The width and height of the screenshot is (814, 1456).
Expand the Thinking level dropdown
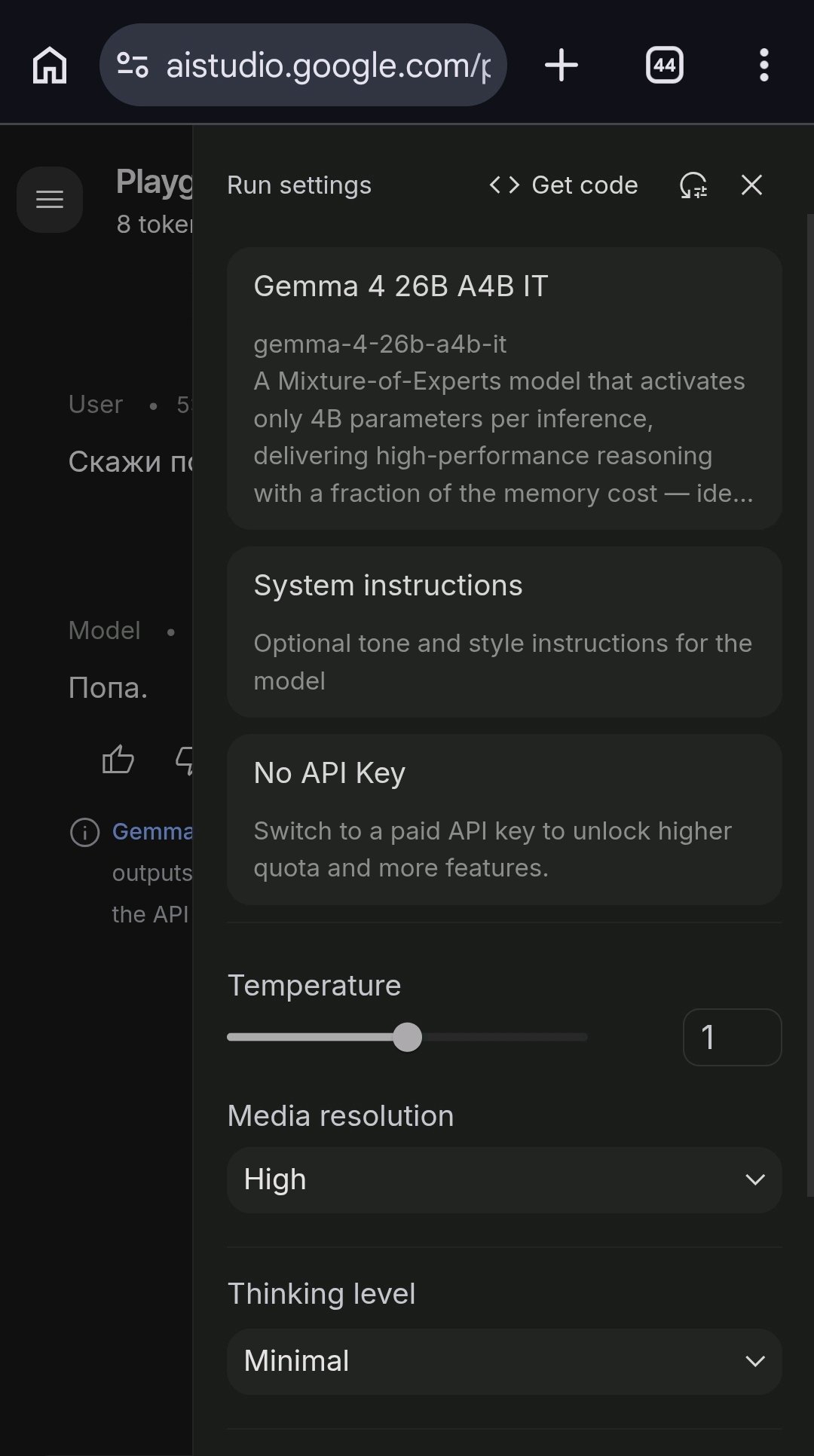[504, 1362]
